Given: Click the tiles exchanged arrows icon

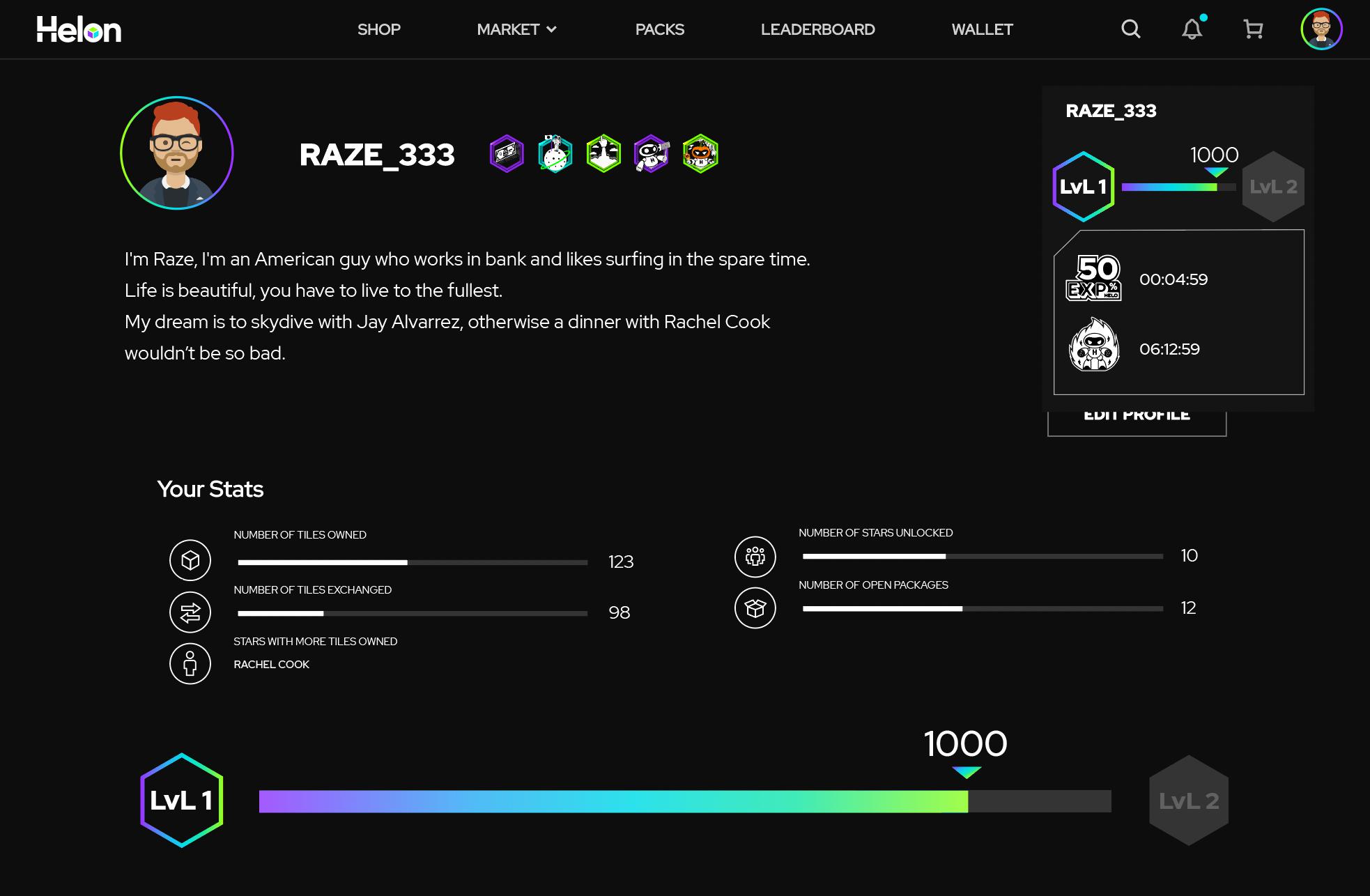Looking at the screenshot, I should [x=190, y=612].
